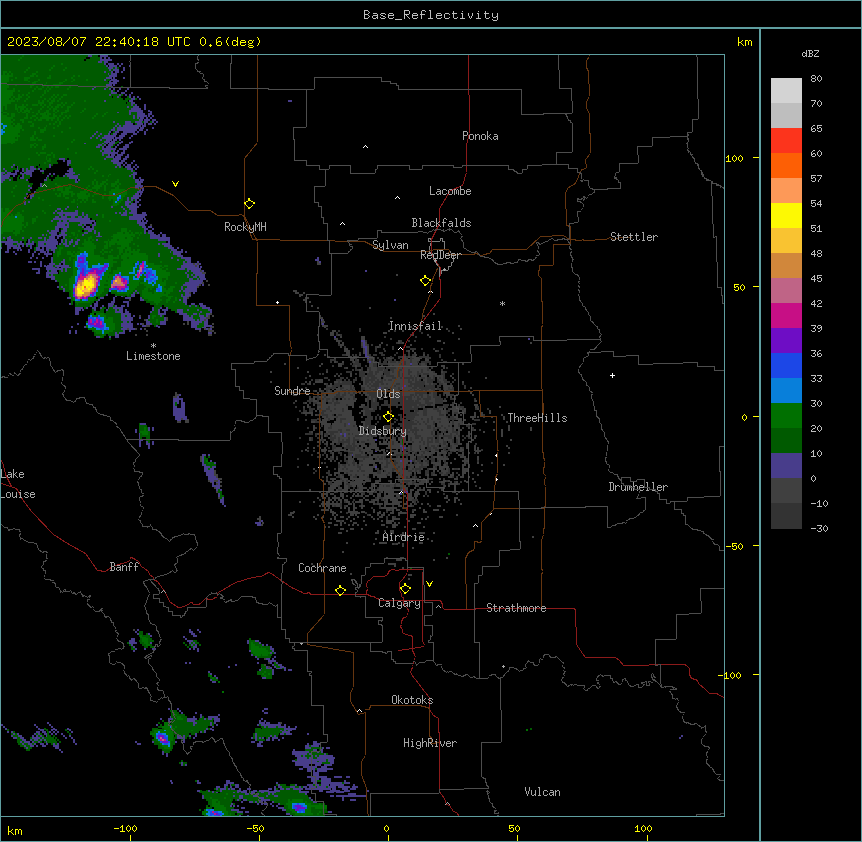Screen dimensions: 862x842
Task: Click the yellow V marker east of Calgary
Action: (x=429, y=584)
